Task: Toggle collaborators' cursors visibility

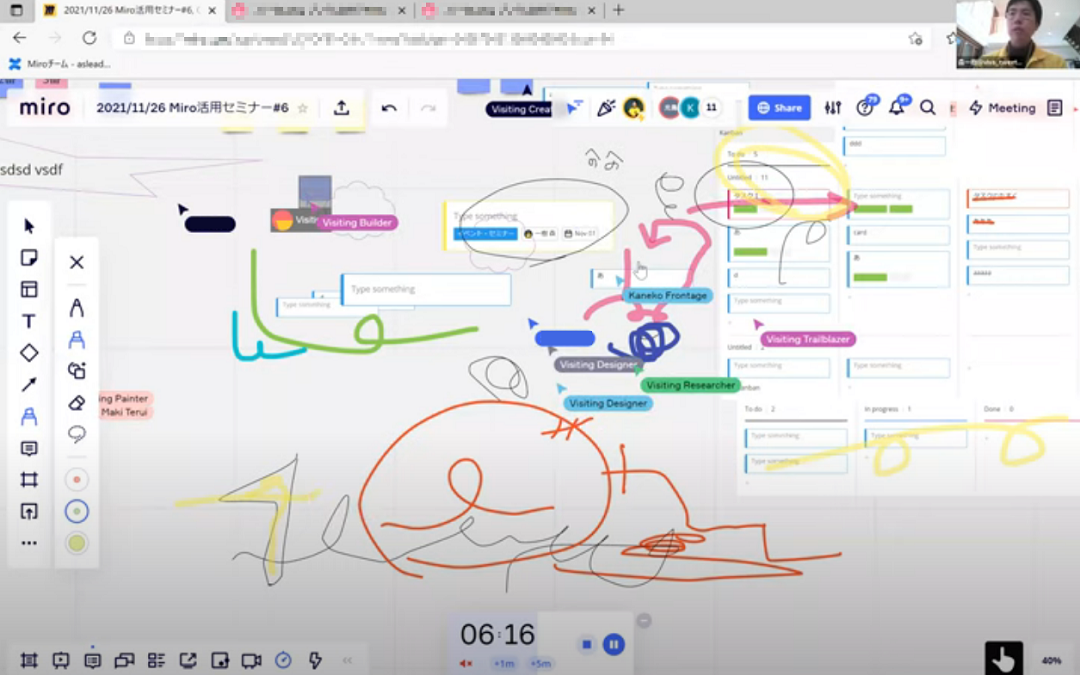Action: tap(574, 107)
